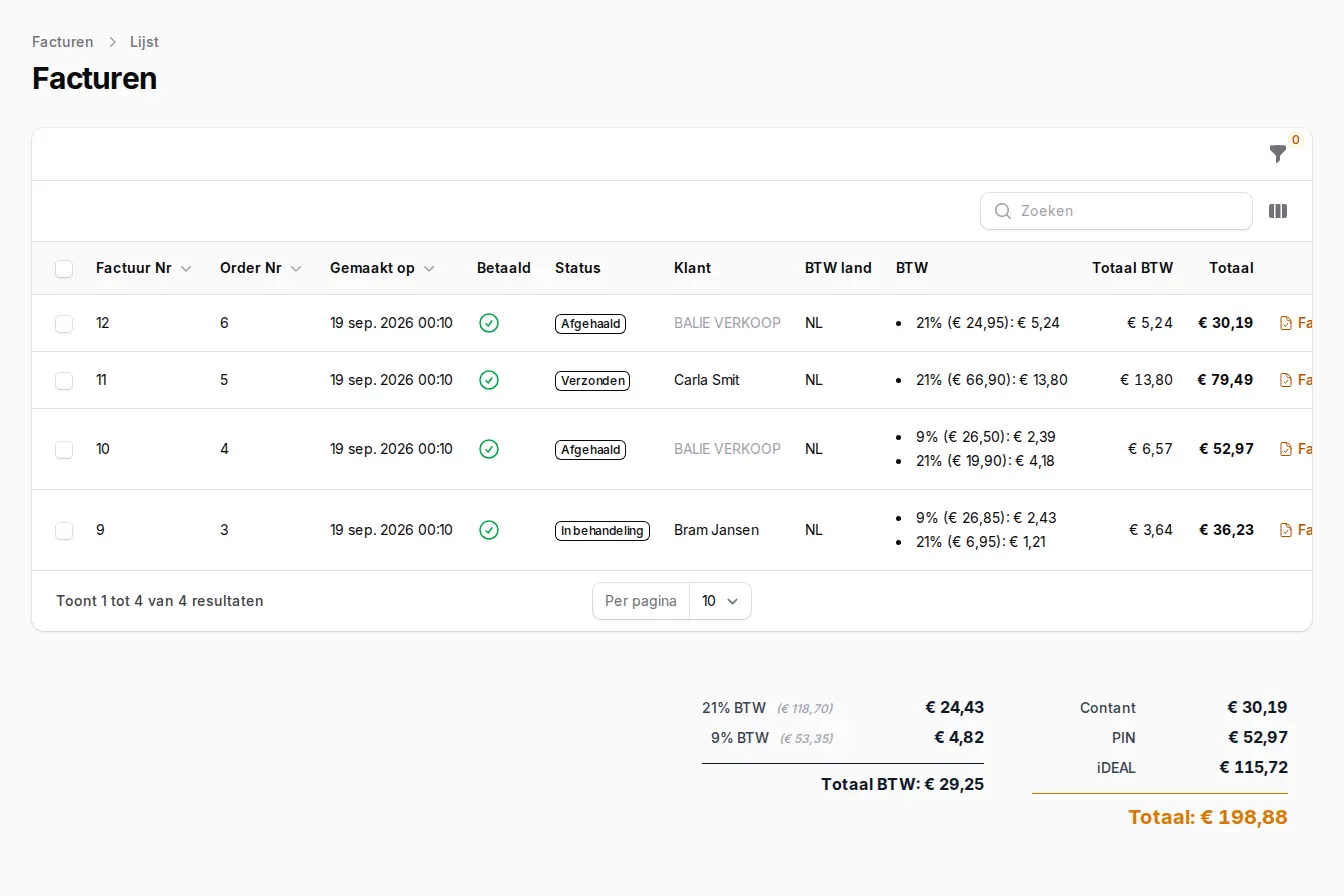
Task: Select the row checkbox of invoice 9
Action: (x=64, y=530)
